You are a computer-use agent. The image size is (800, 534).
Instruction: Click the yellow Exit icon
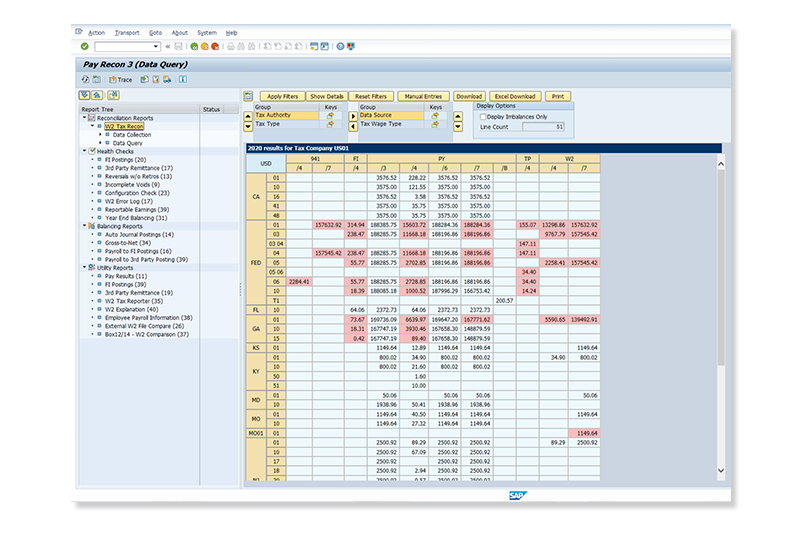(x=205, y=46)
